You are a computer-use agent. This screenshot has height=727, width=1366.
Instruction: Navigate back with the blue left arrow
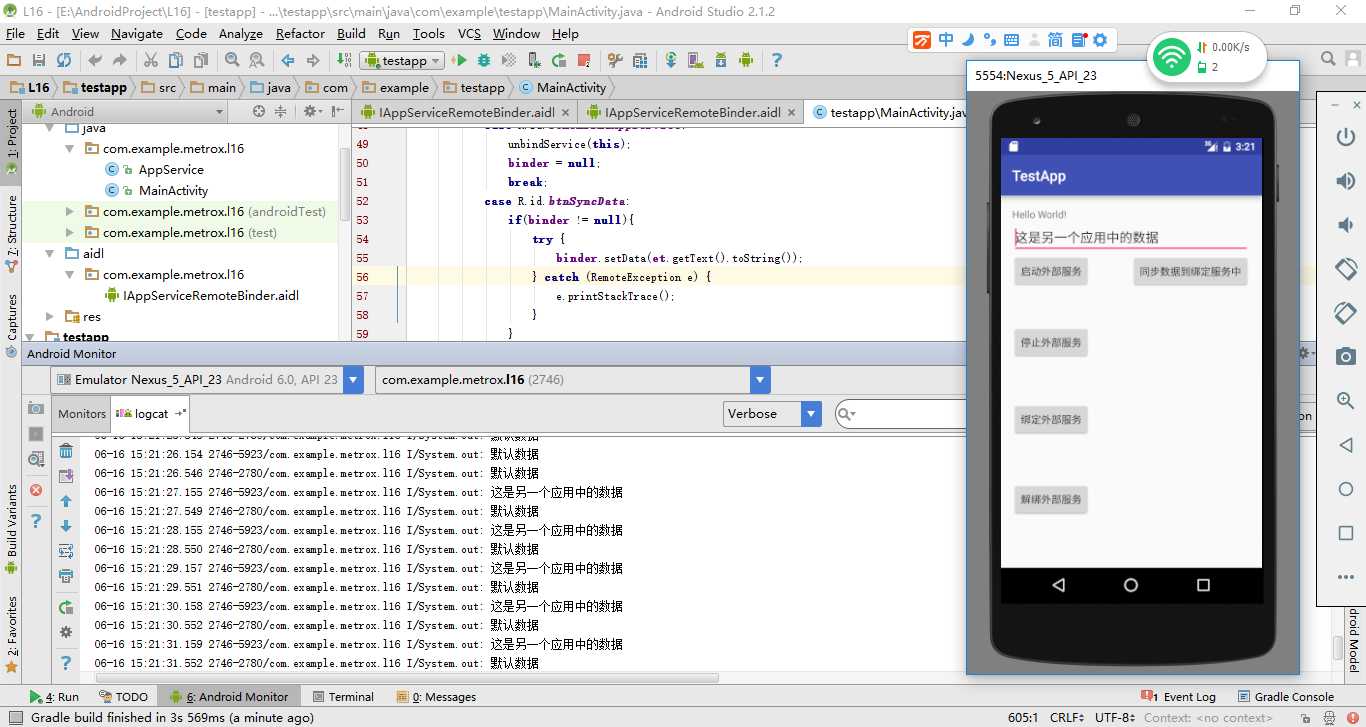click(x=288, y=60)
